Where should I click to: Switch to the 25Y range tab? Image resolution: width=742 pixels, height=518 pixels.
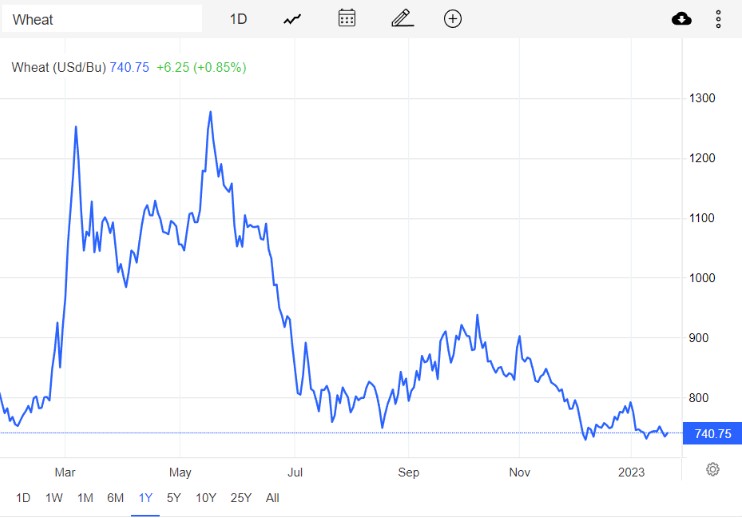[x=241, y=498]
